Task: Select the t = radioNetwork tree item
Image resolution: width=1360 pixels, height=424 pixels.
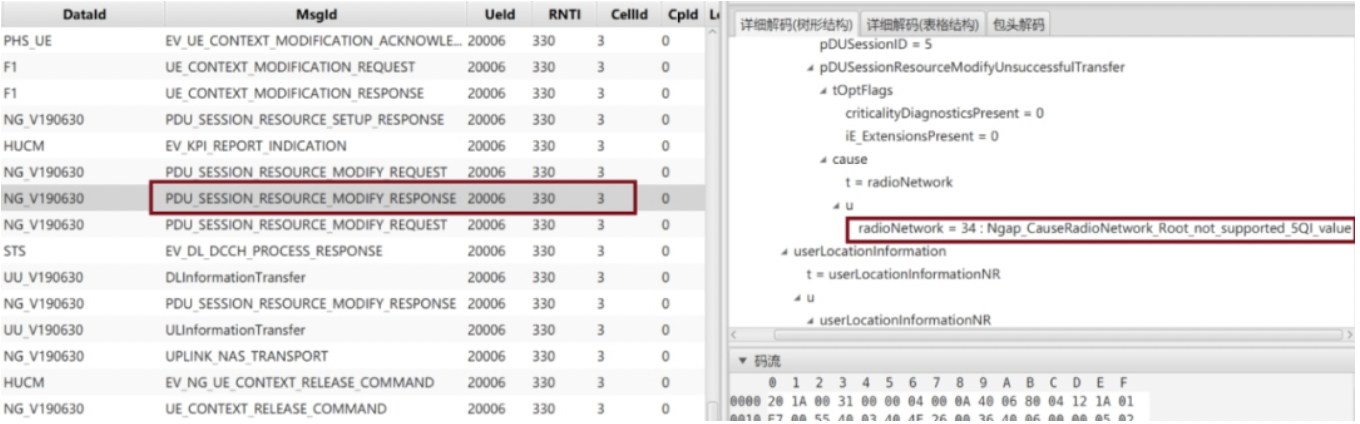Action: click(899, 183)
